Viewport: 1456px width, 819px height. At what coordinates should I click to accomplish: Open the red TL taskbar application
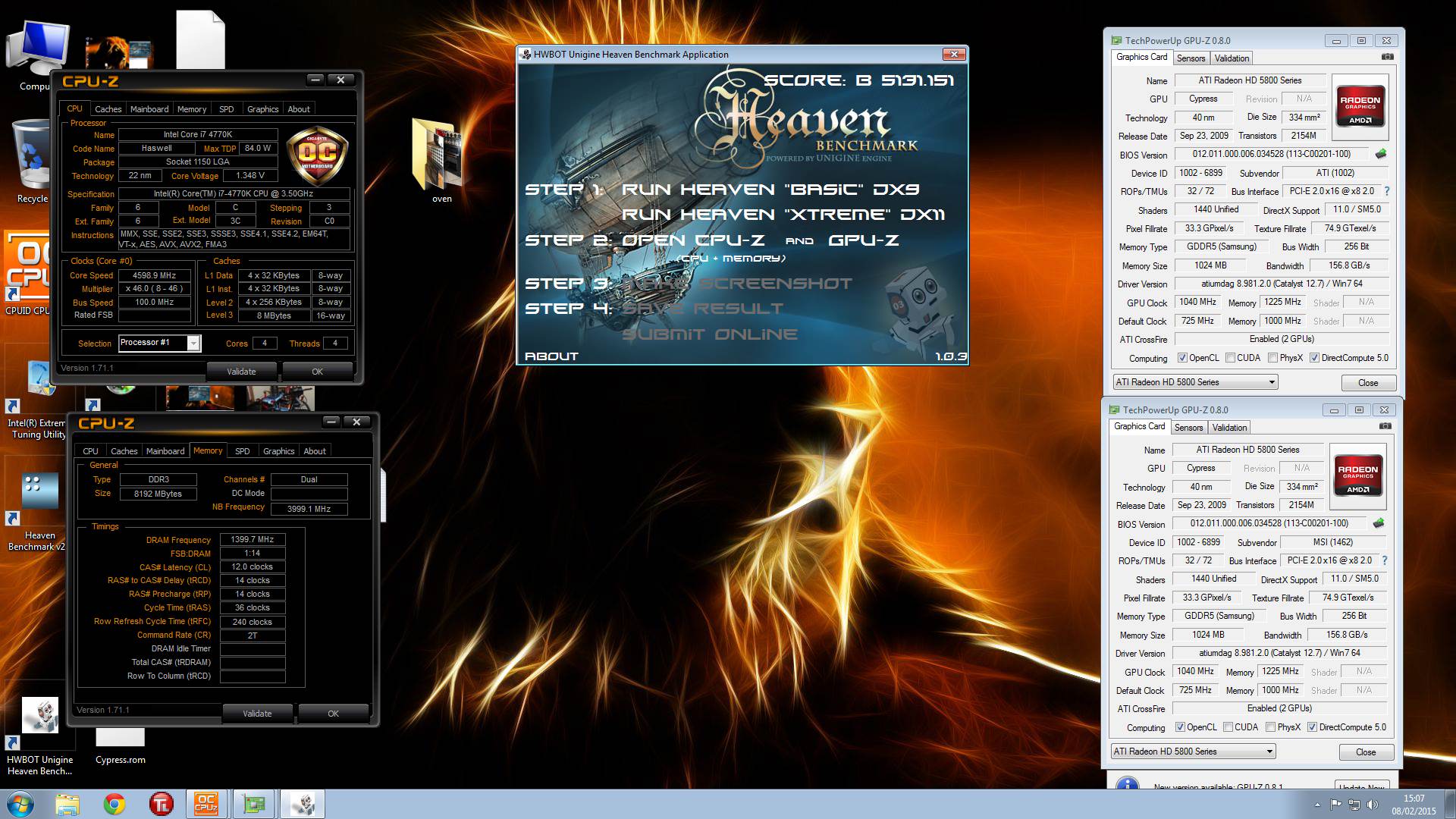pyautogui.click(x=162, y=804)
